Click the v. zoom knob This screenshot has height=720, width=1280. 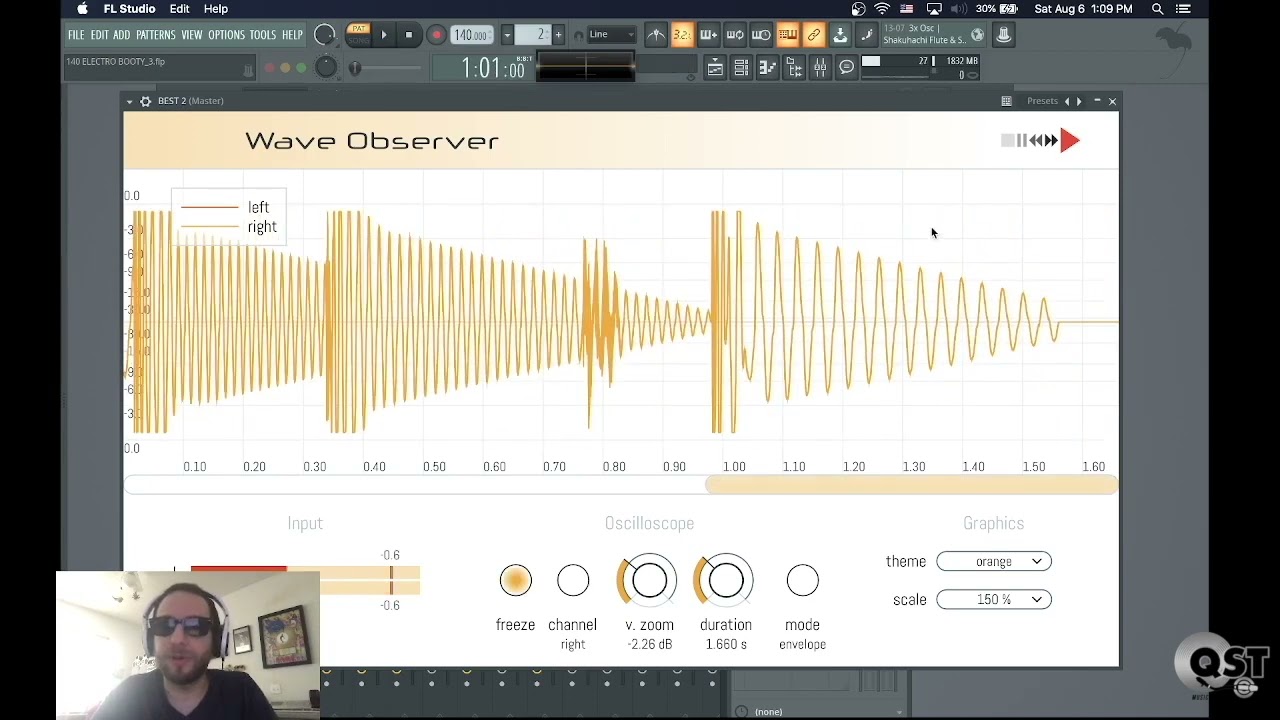coord(649,580)
